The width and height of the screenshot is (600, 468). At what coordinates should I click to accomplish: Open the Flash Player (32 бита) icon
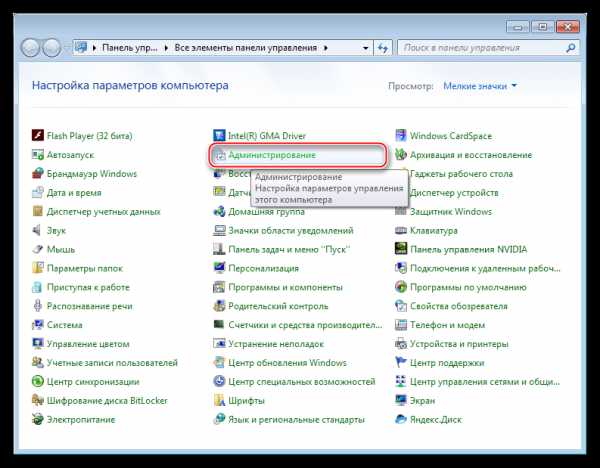38,135
